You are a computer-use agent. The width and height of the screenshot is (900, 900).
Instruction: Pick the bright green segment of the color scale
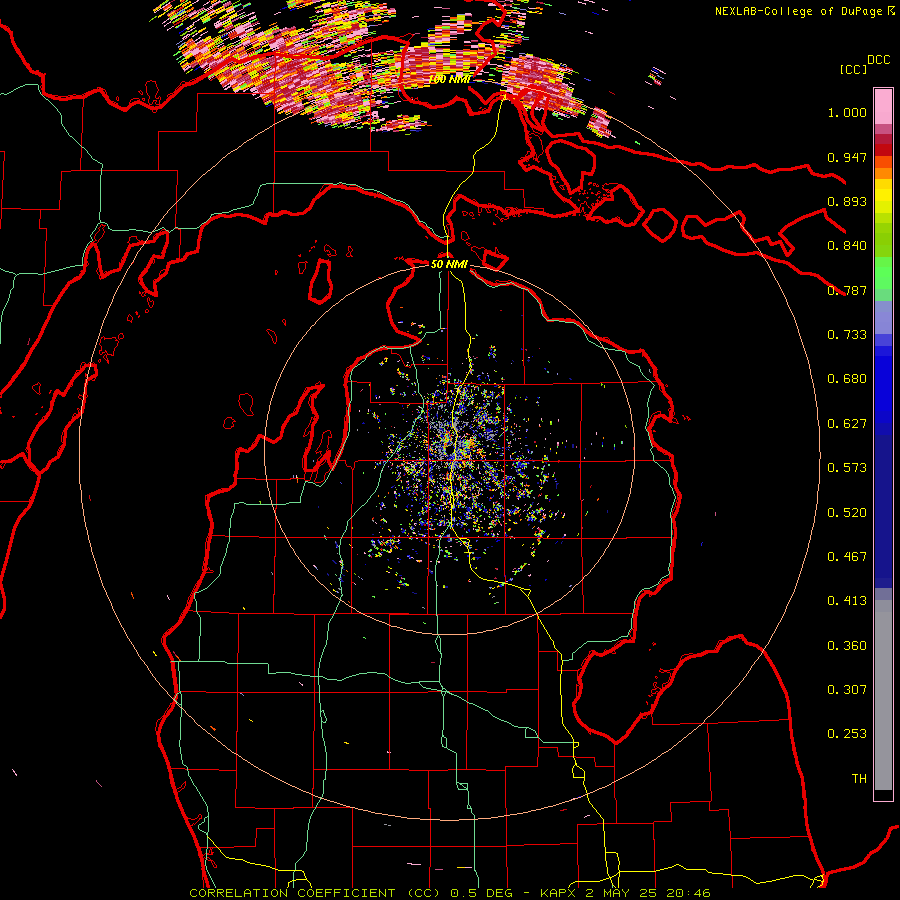pyautogui.click(x=883, y=273)
